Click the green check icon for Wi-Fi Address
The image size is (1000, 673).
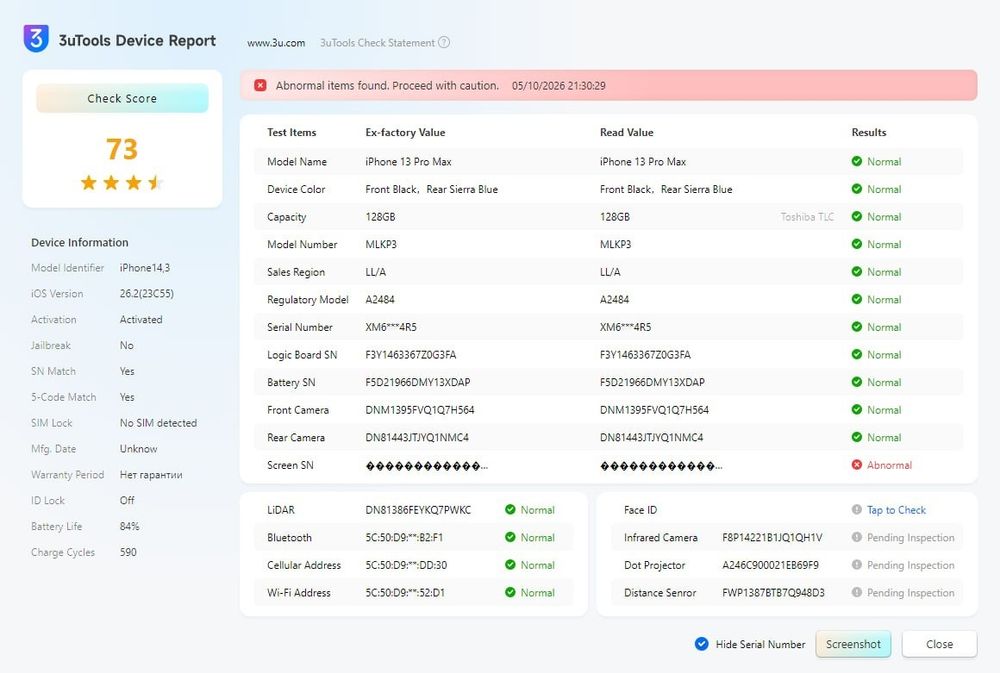coord(510,593)
